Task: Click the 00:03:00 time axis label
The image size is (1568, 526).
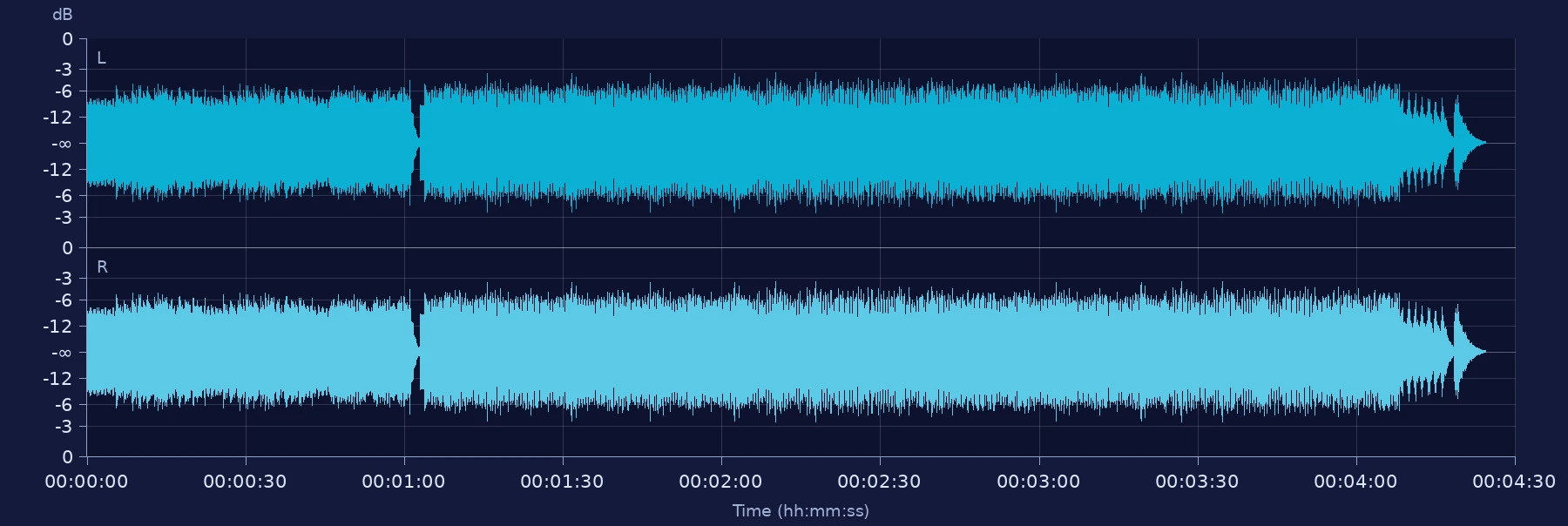Action: (x=1038, y=482)
